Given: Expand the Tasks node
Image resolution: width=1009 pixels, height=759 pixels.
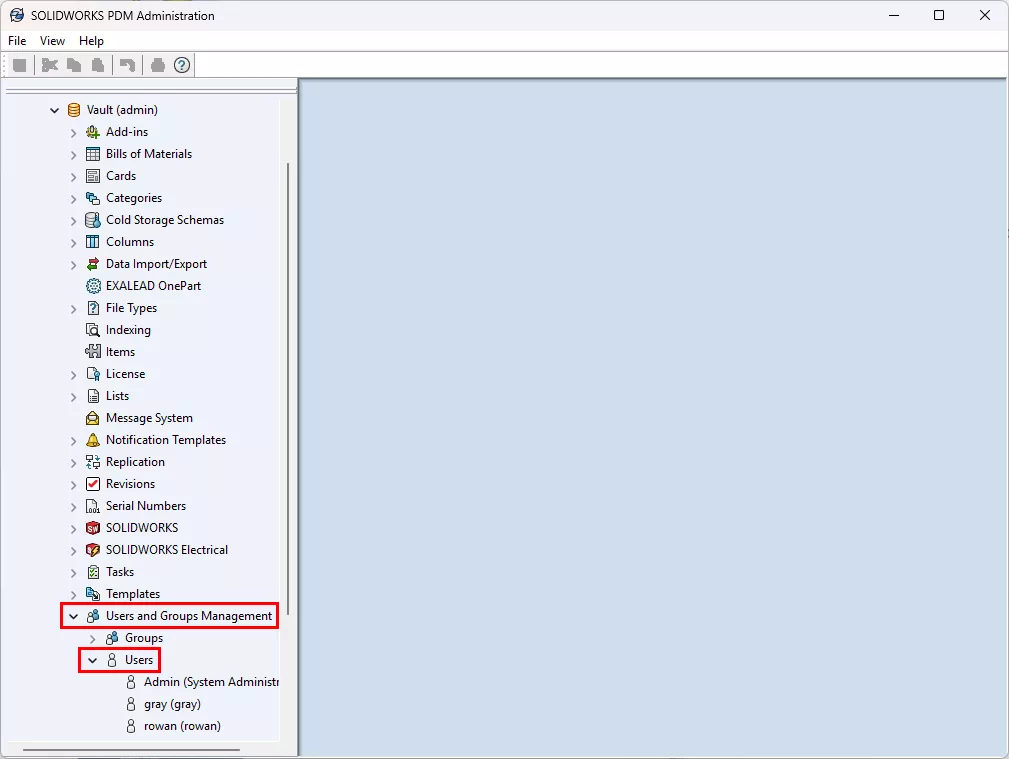Looking at the screenshot, I should pos(73,572).
